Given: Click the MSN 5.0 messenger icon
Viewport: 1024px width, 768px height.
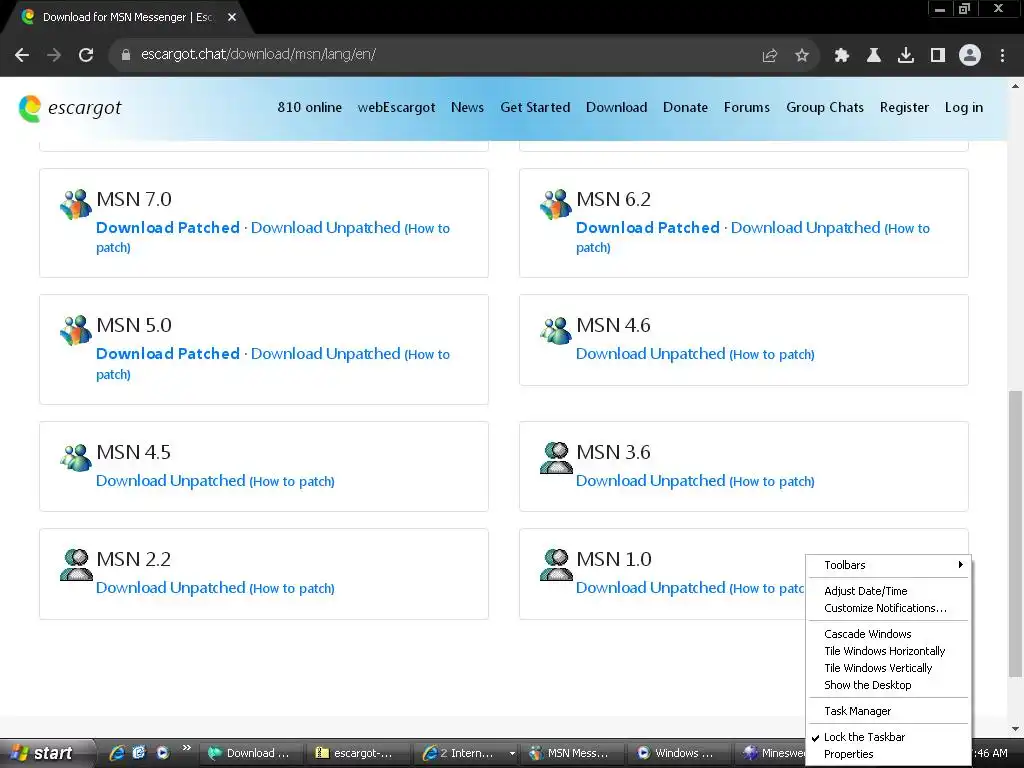Looking at the screenshot, I should tap(76, 330).
